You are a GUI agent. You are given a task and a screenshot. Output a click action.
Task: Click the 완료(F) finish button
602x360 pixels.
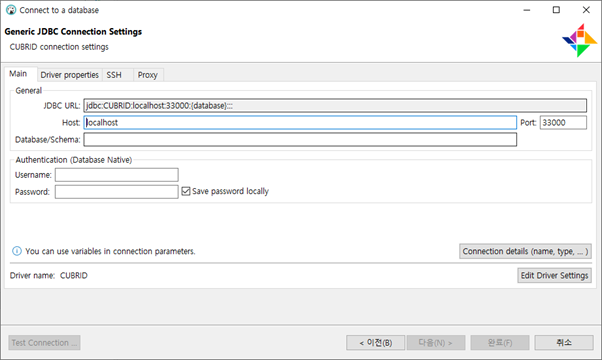[x=500, y=343]
